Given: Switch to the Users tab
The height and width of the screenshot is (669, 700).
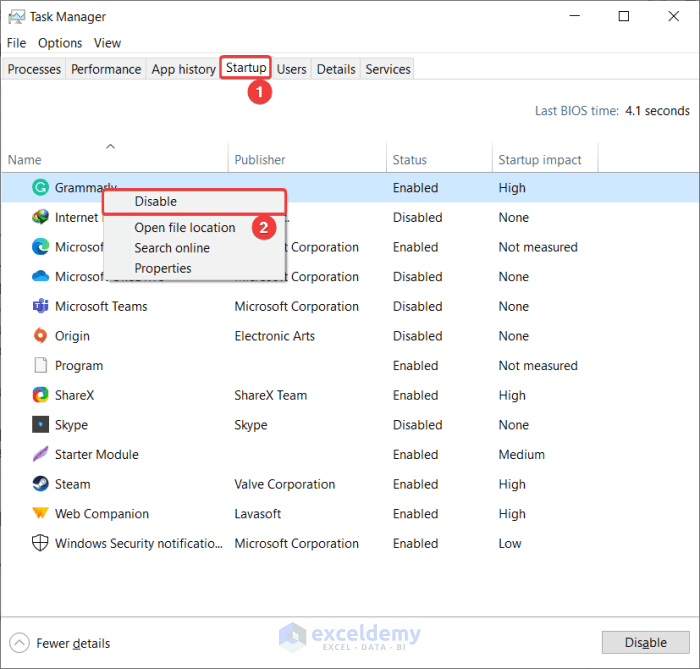Looking at the screenshot, I should [291, 69].
